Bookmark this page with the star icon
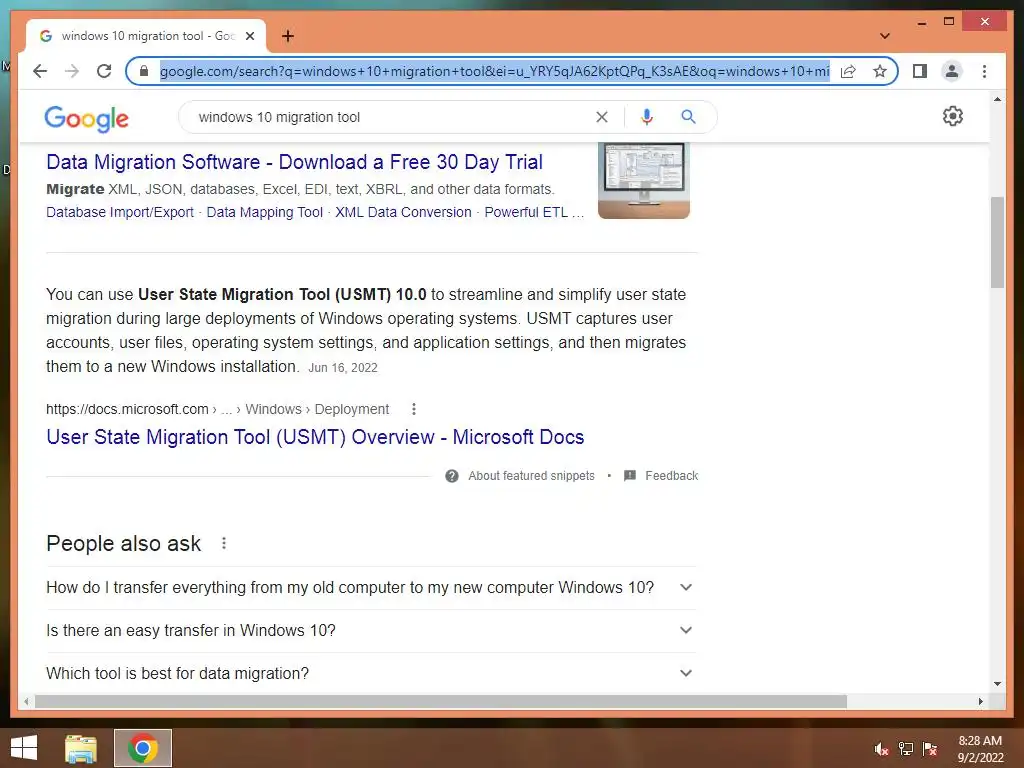 880,71
